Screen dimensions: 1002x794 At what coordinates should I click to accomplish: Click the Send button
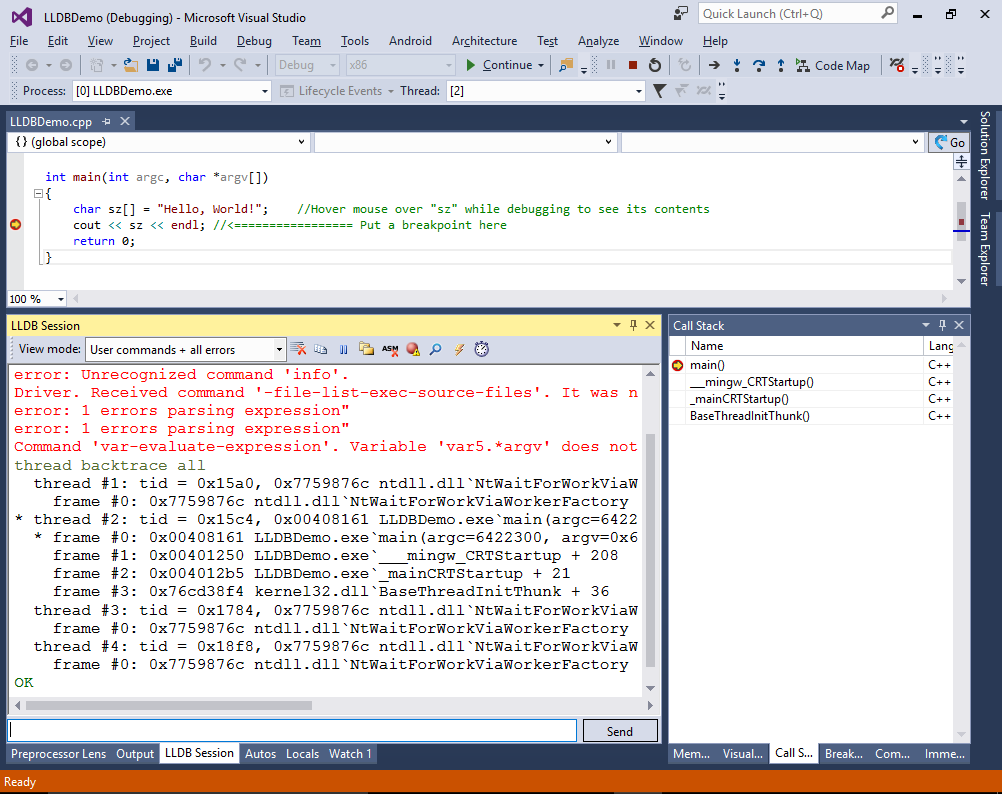(620, 731)
